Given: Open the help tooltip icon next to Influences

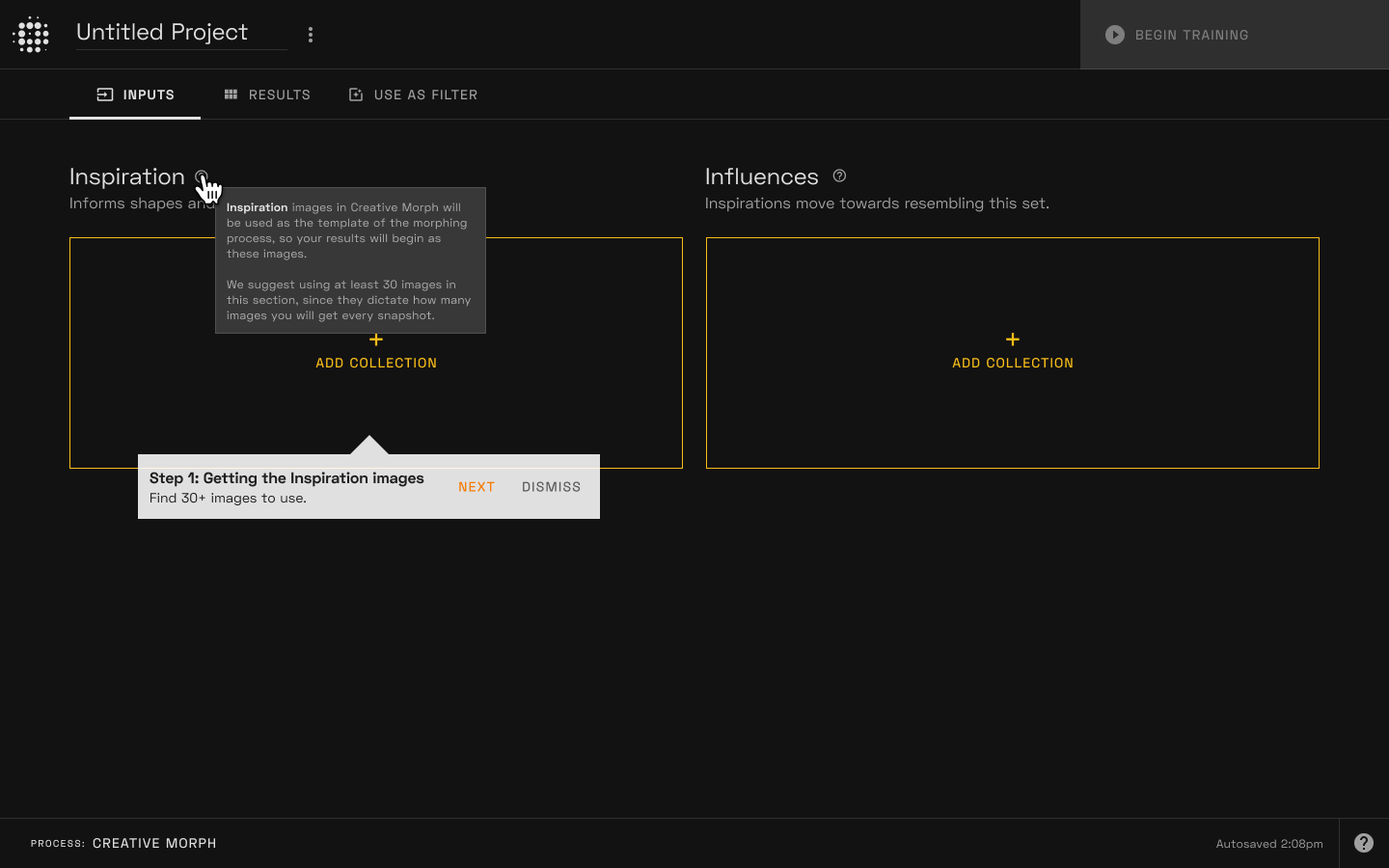Looking at the screenshot, I should click(x=839, y=176).
